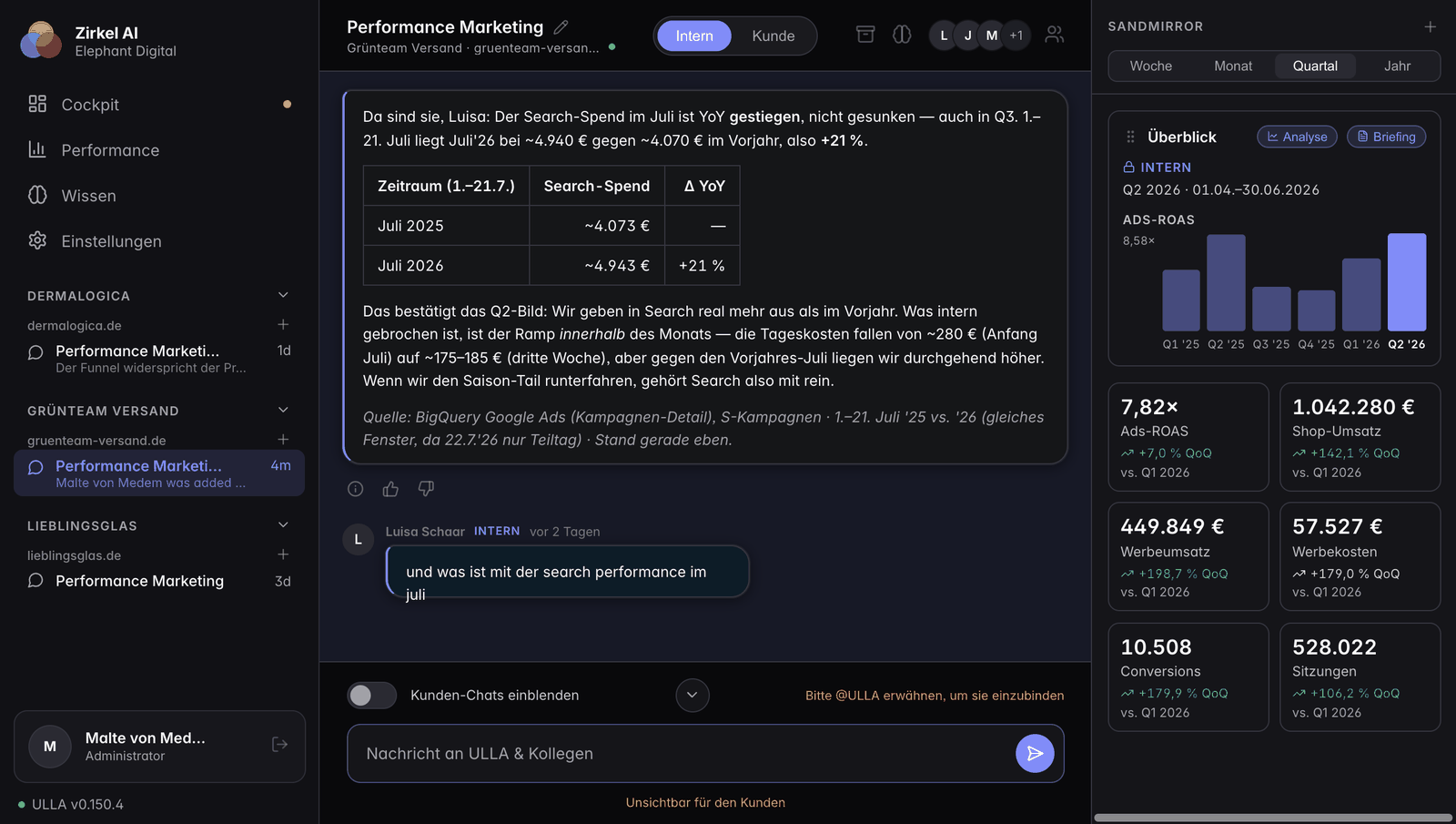Open the Sitzungen card
Screen dimensions: 1456x824
coord(1360,676)
